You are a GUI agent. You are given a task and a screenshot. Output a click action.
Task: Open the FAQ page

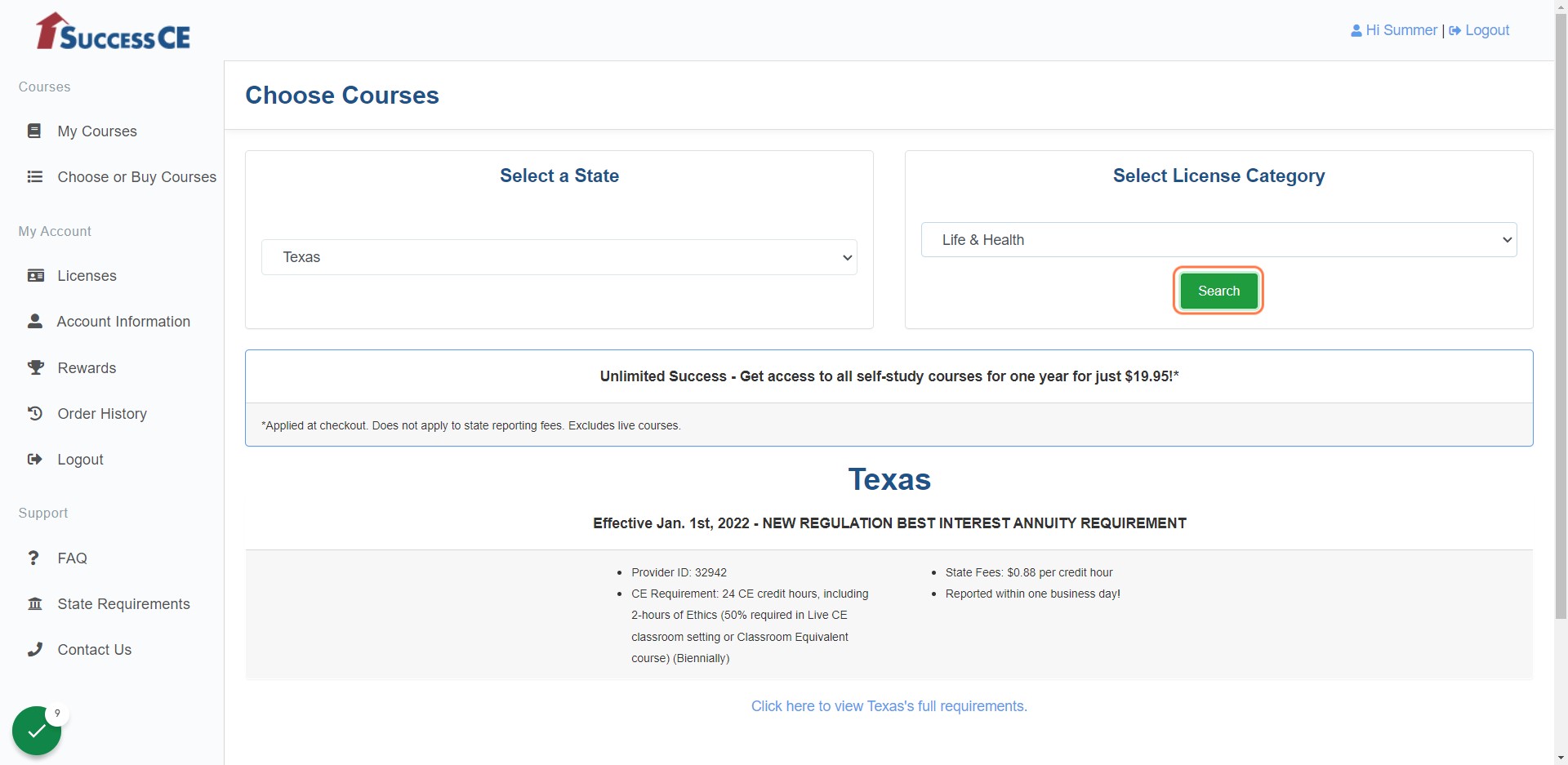pos(73,558)
